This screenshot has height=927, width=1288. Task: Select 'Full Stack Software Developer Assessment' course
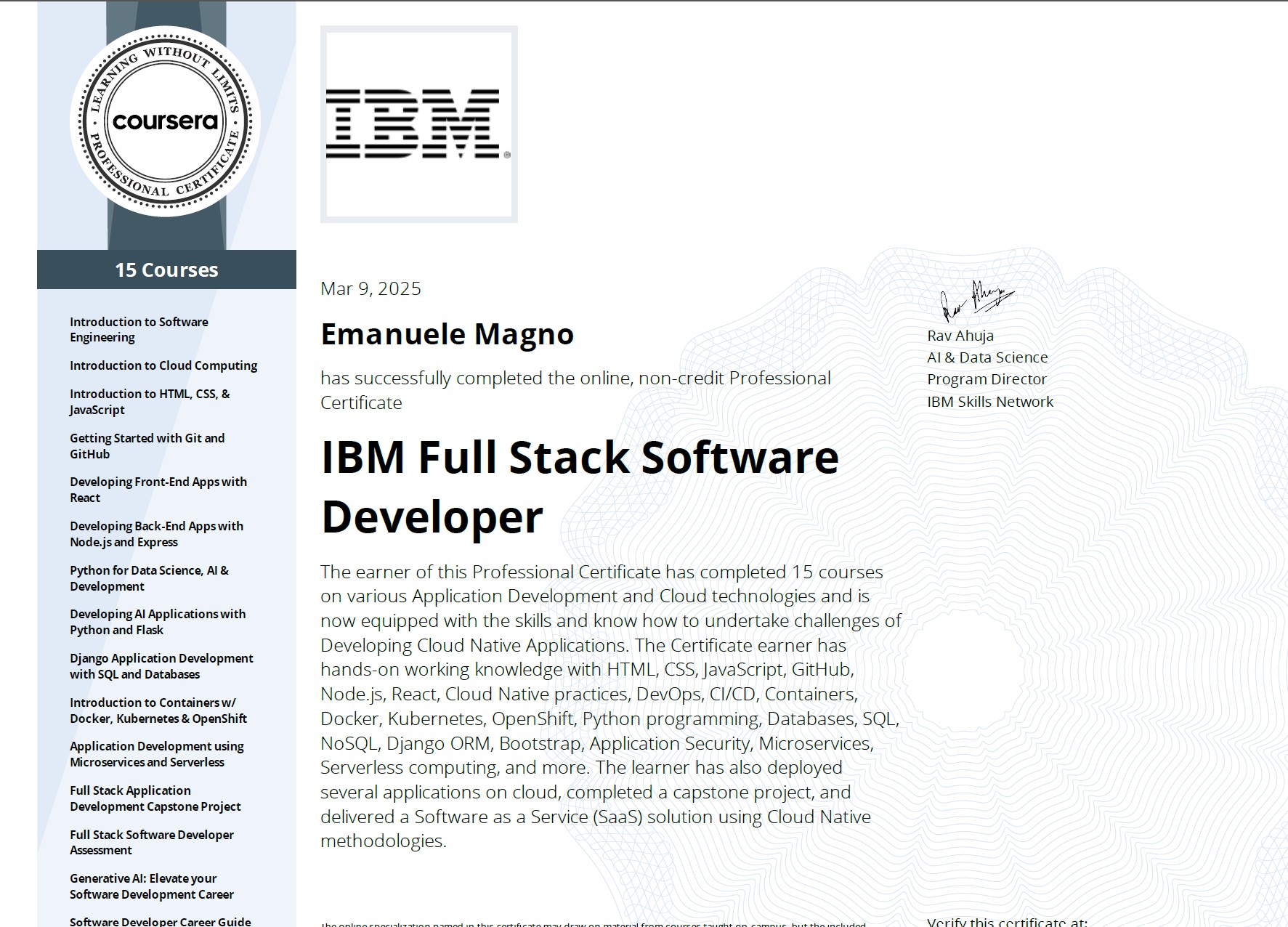[152, 842]
